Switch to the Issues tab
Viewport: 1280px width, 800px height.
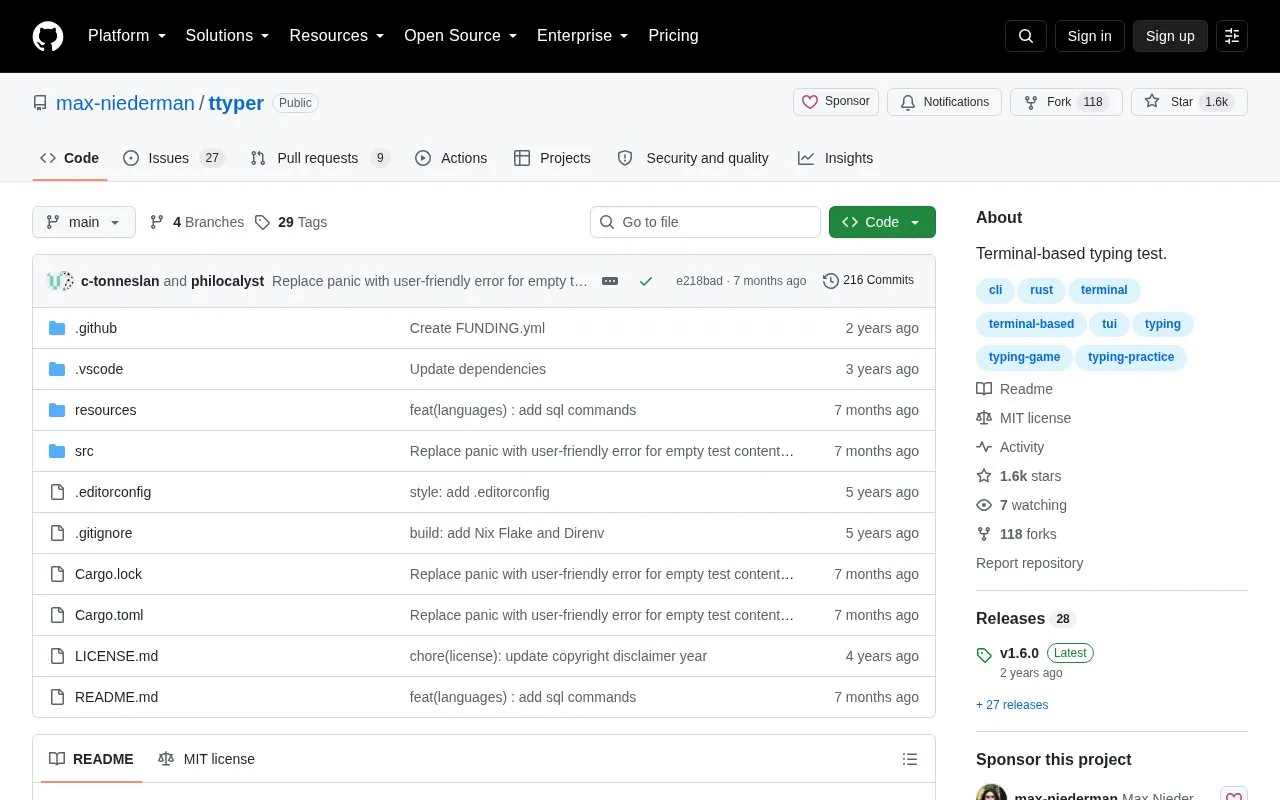click(174, 158)
